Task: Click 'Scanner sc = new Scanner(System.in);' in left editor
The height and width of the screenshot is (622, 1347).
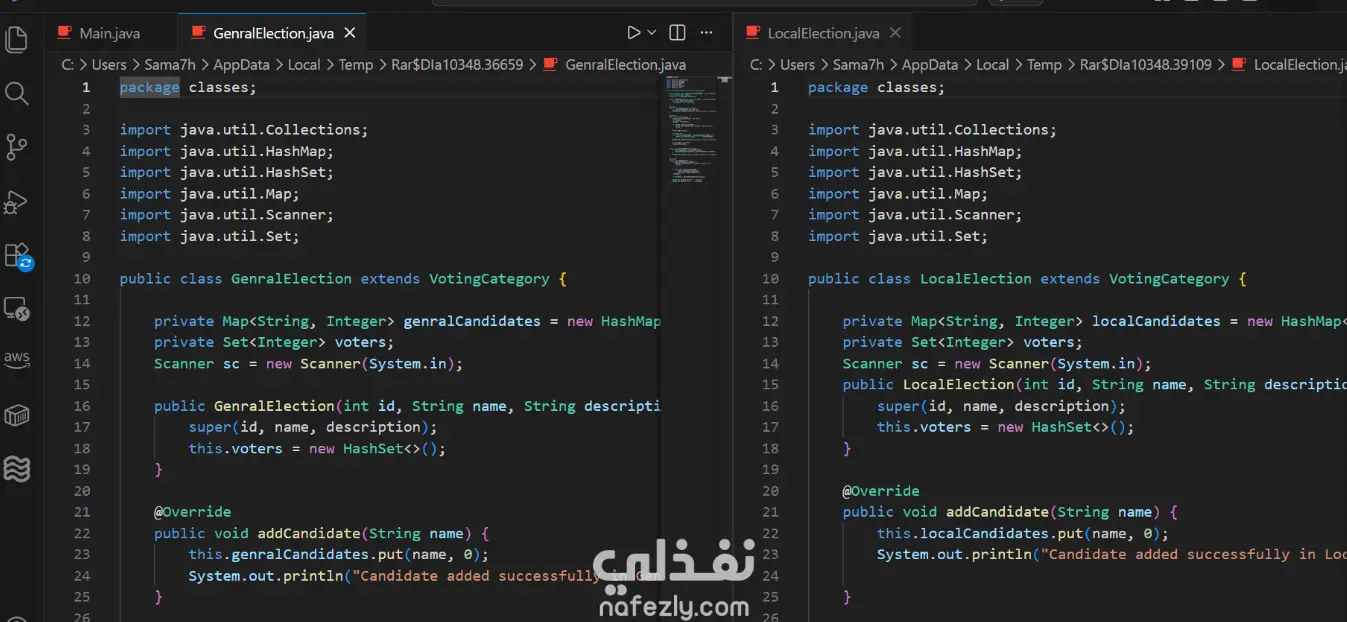Action: tap(308, 363)
